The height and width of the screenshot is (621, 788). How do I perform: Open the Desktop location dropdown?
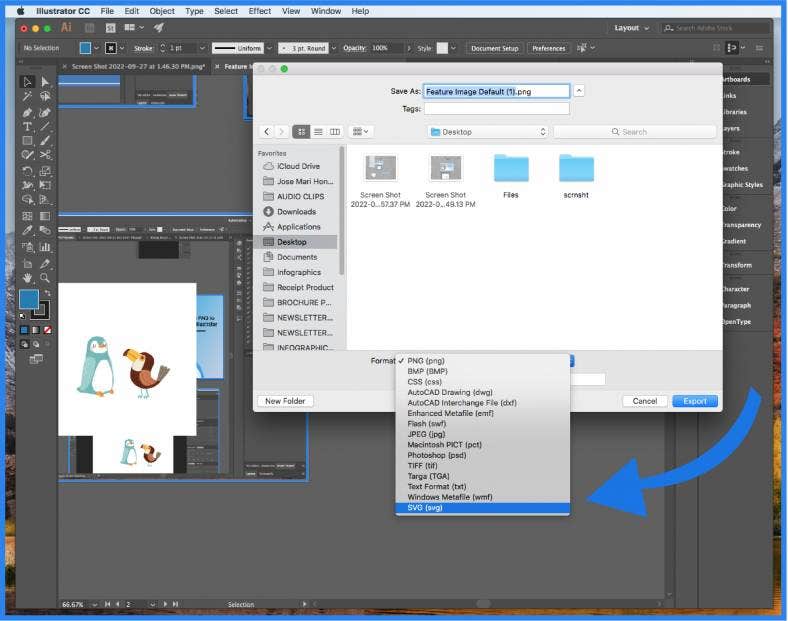point(488,132)
